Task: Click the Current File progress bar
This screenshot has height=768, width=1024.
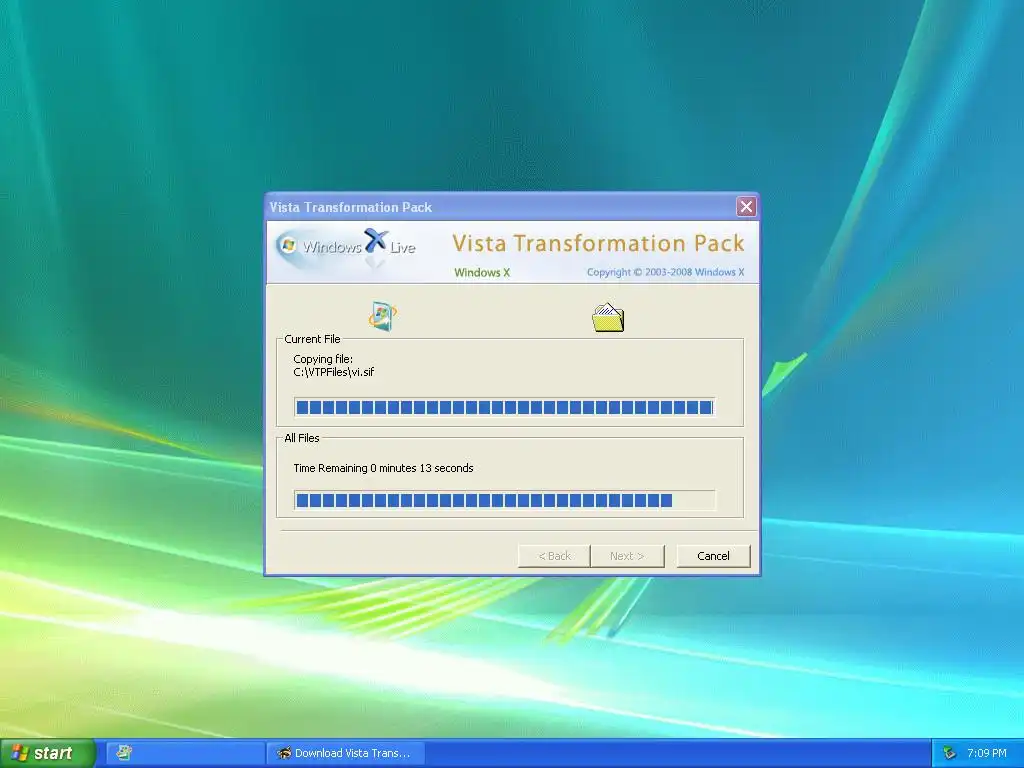Action: point(504,408)
